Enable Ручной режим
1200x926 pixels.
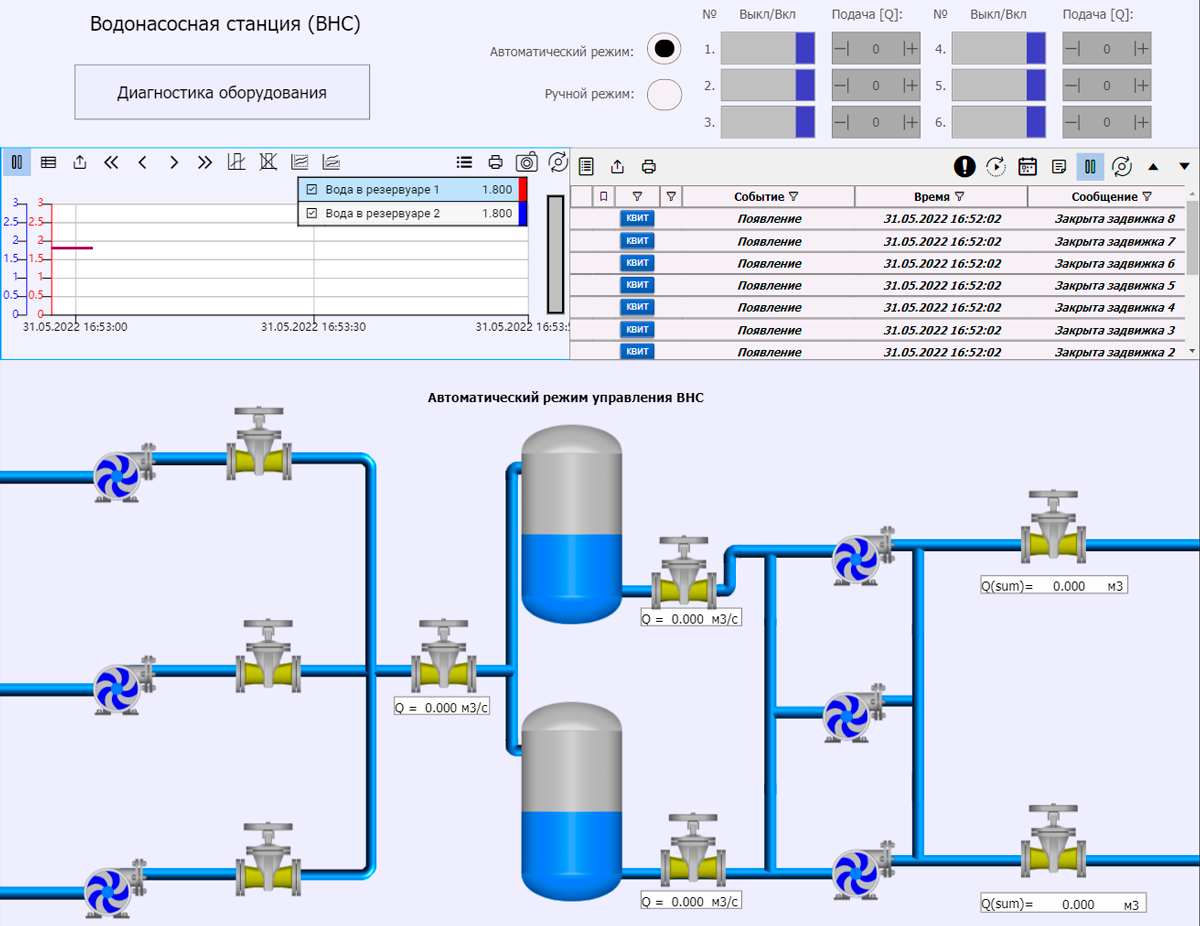(663, 93)
